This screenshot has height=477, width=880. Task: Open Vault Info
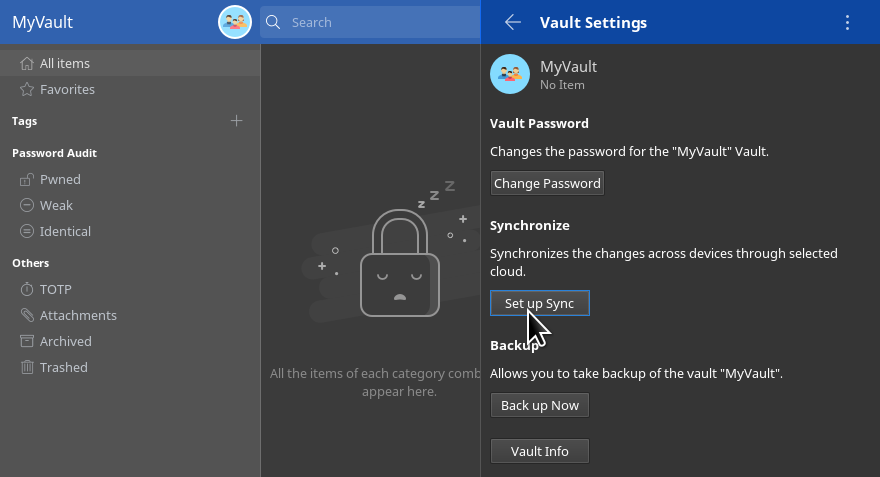540,451
